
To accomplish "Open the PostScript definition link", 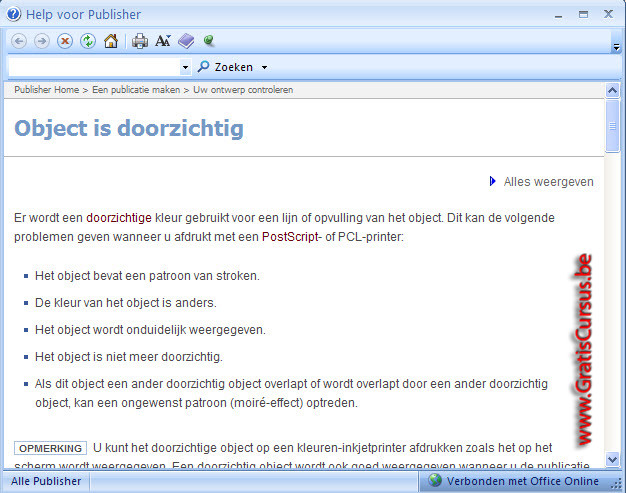I will click(290, 237).
